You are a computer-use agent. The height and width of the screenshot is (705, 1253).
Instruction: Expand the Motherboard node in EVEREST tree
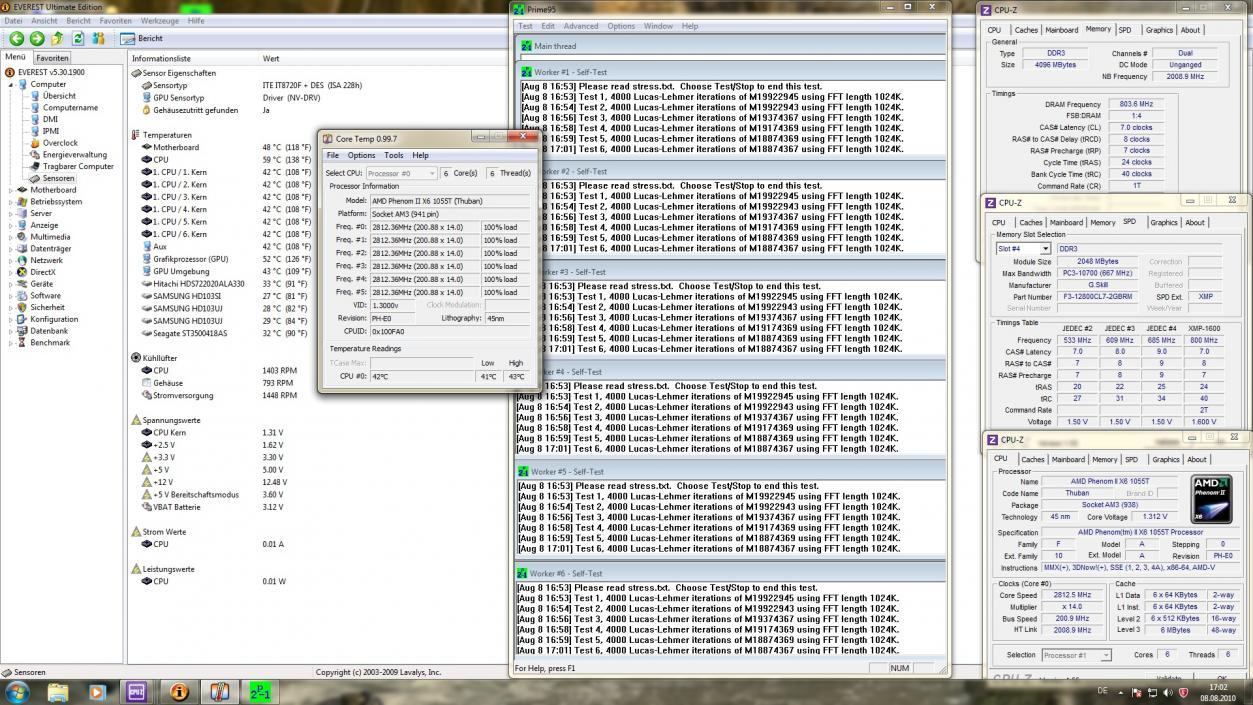(11, 190)
